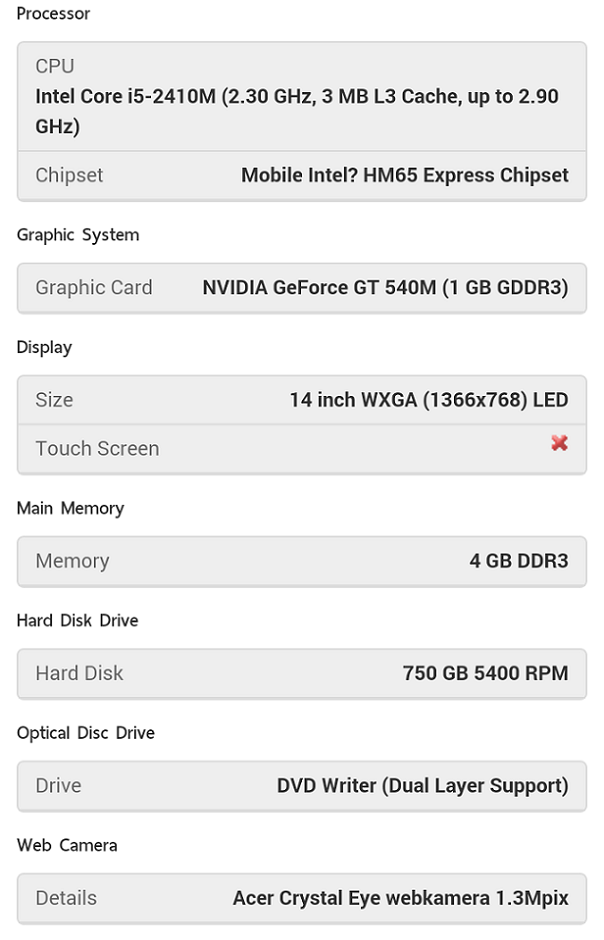Click the 14 inch WXGA size value
604x940 pixels.
[x=428, y=400]
